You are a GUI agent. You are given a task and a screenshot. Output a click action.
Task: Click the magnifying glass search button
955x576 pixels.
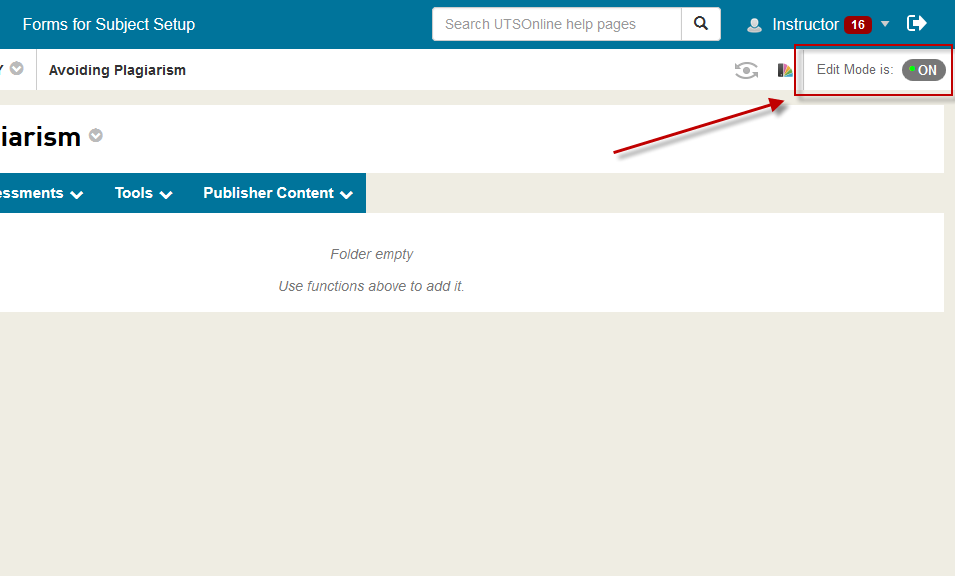[701, 24]
